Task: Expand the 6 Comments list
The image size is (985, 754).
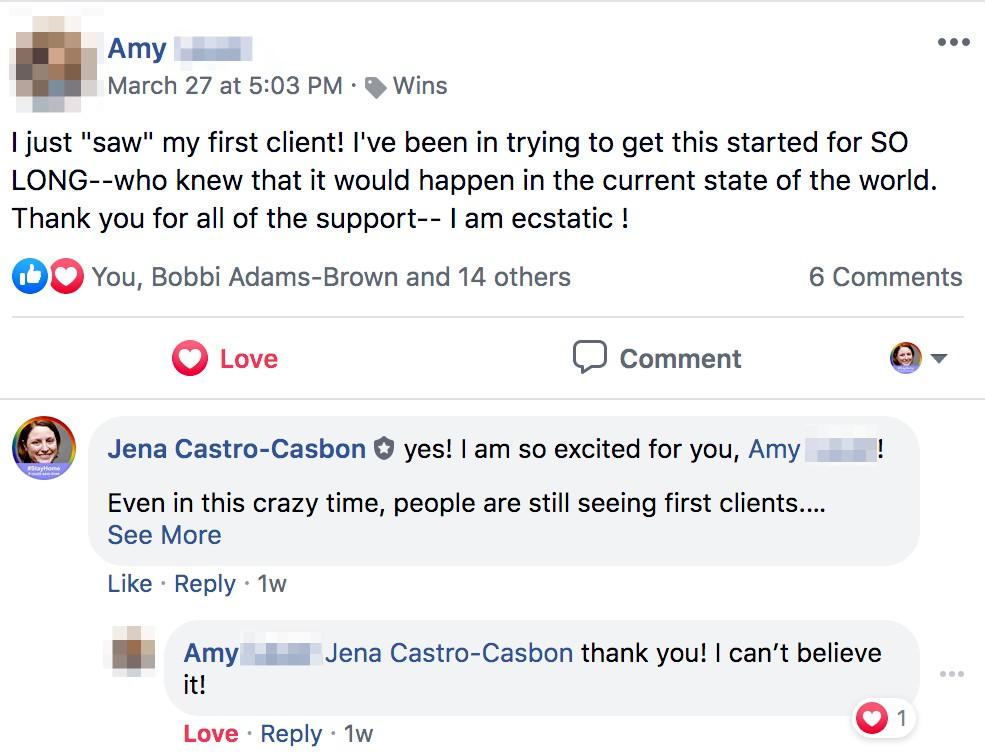Action: point(885,277)
